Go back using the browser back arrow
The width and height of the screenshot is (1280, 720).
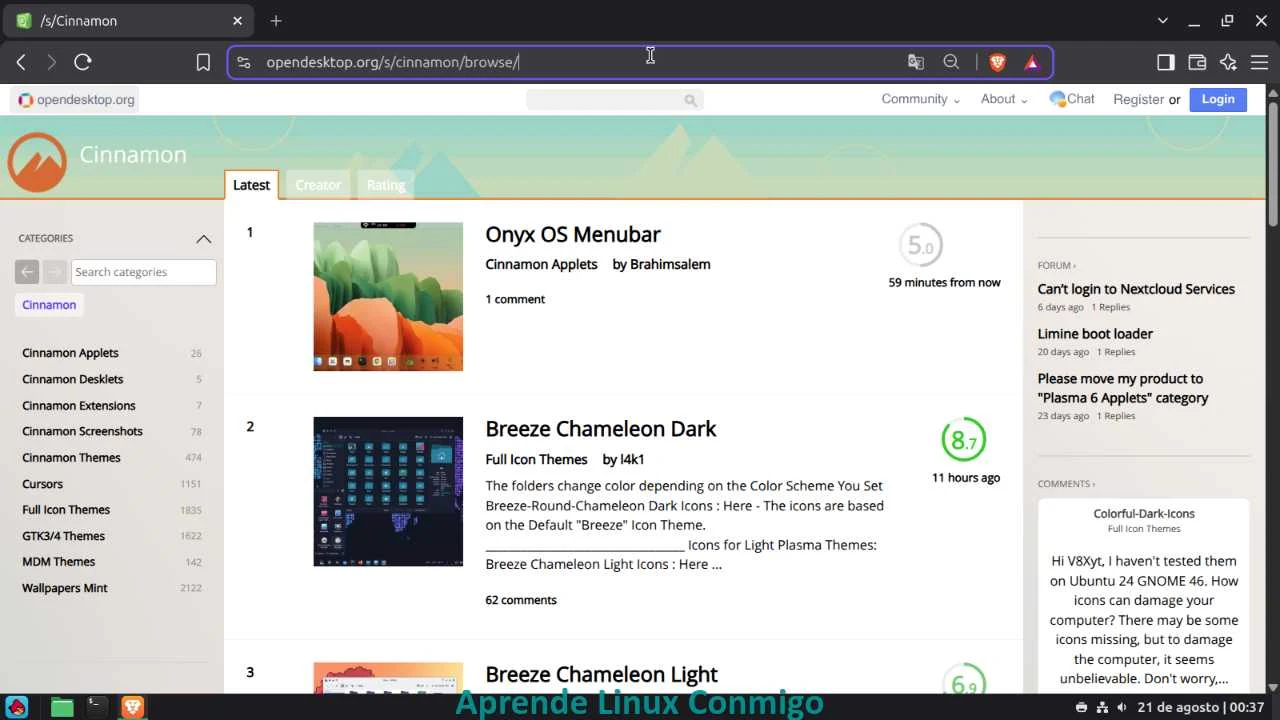pos(21,62)
